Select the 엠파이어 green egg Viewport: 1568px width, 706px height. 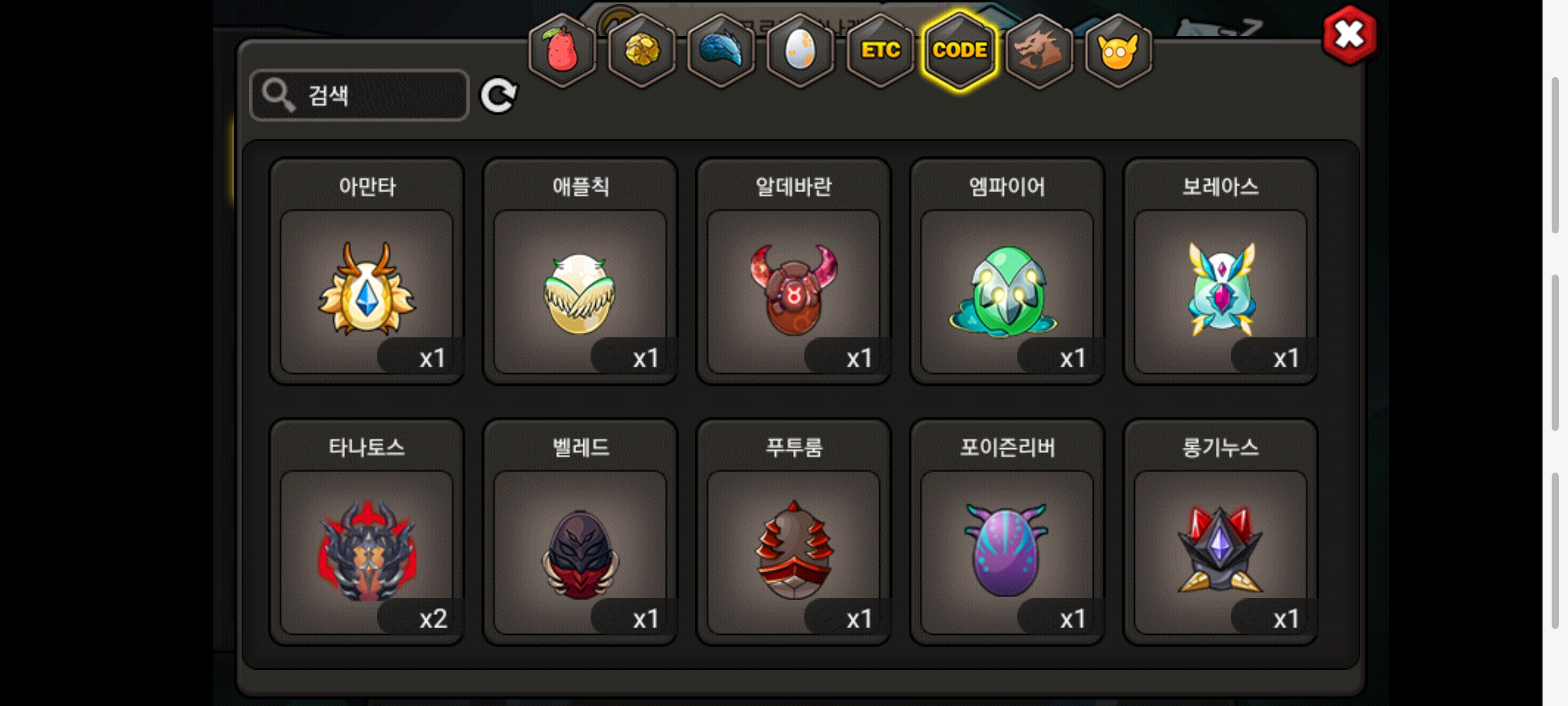click(1007, 271)
